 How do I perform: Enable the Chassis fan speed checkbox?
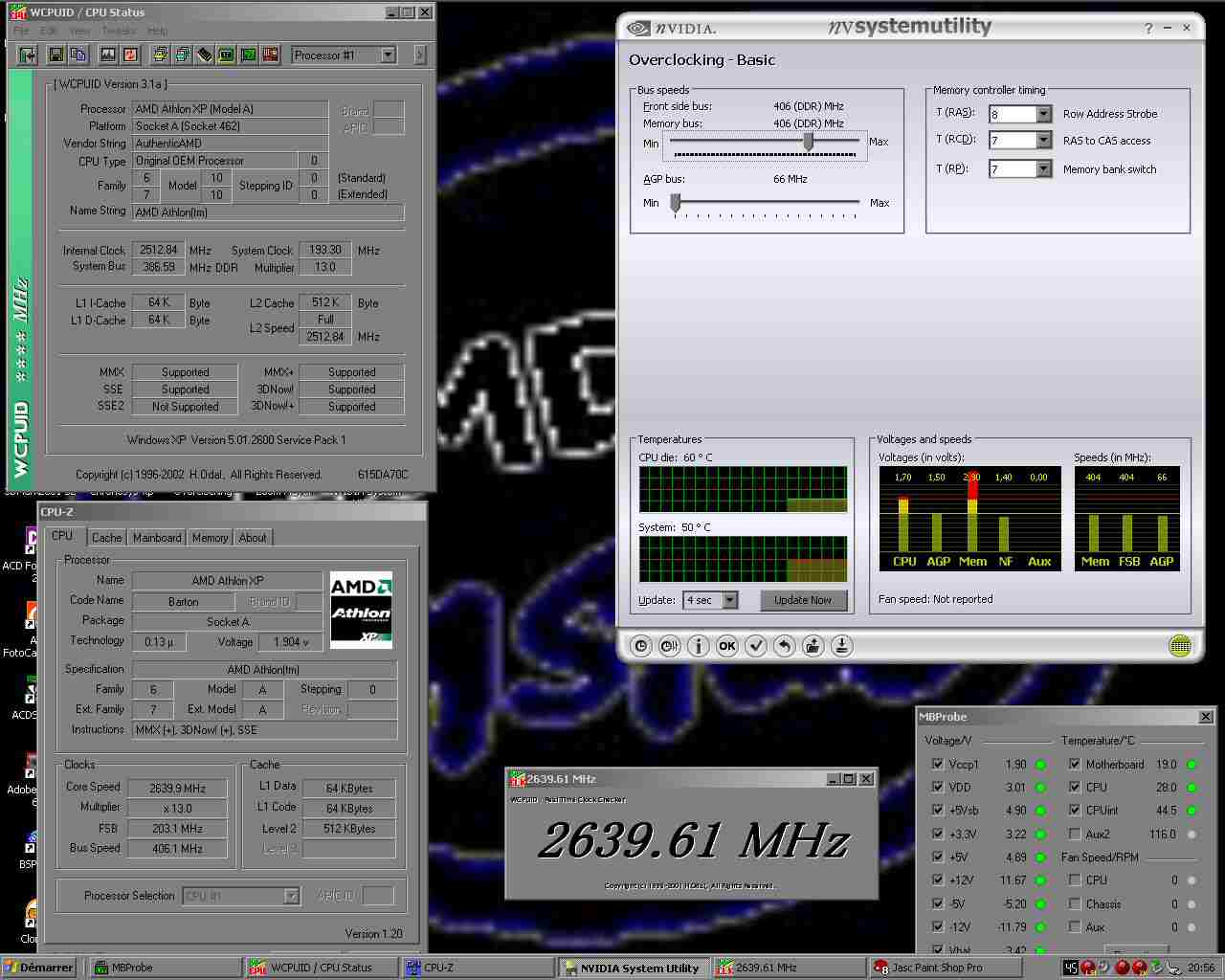click(x=1075, y=903)
